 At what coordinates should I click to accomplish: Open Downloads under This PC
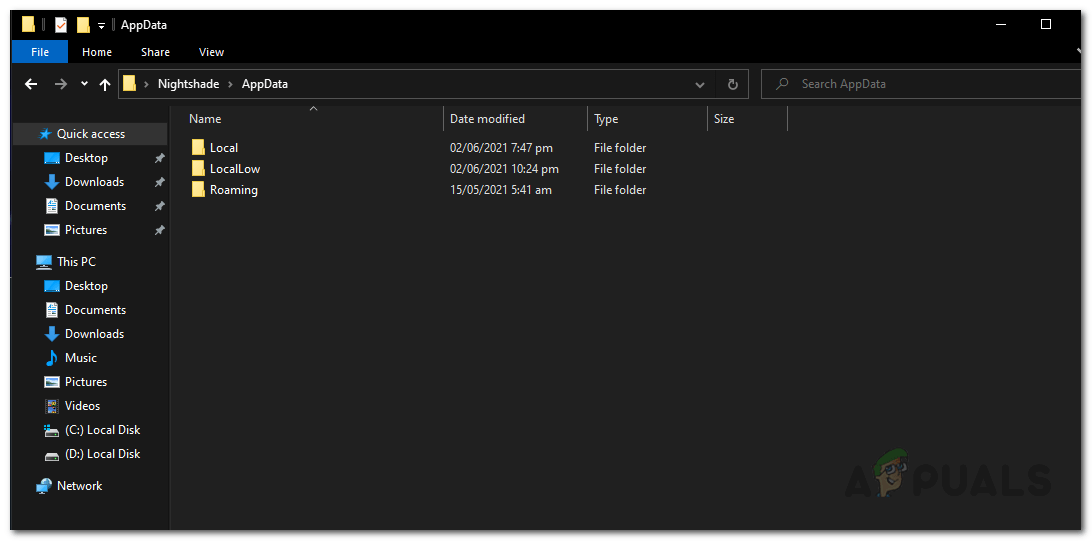coord(94,334)
